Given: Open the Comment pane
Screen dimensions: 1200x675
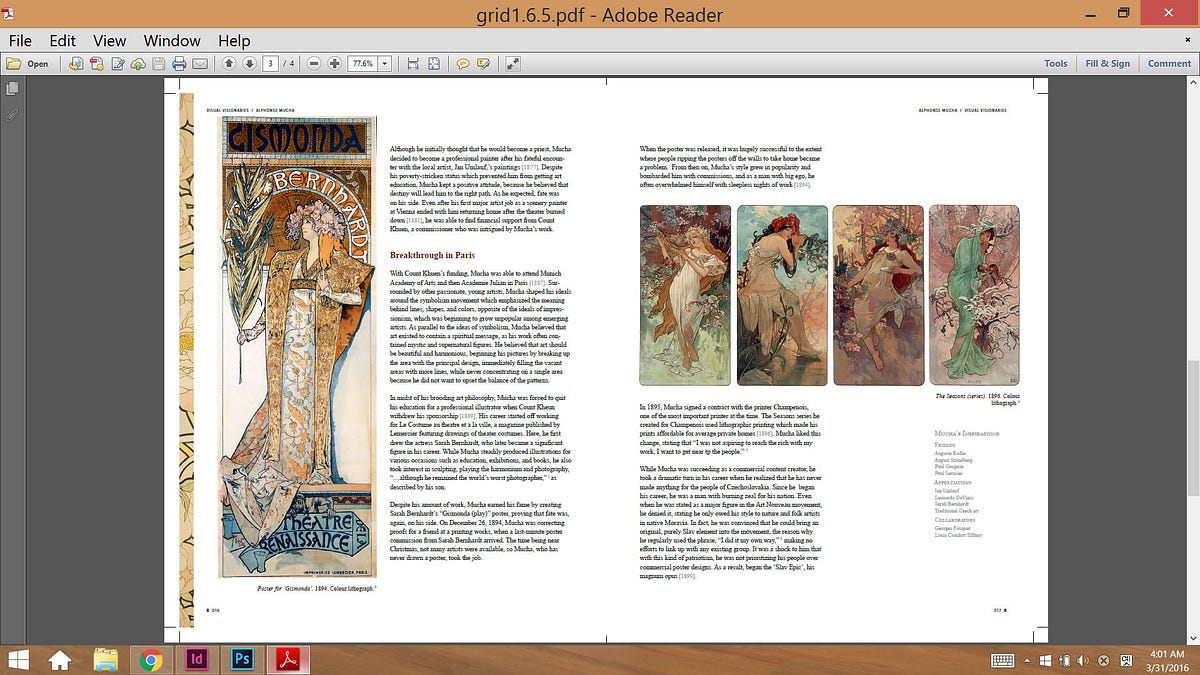Looking at the screenshot, I should 1169,63.
